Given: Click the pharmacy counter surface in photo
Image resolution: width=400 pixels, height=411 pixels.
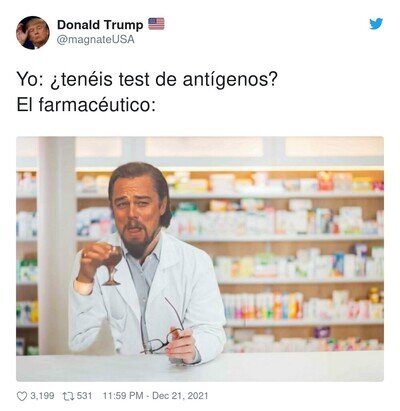Looking at the screenshot, I should click(200, 367).
